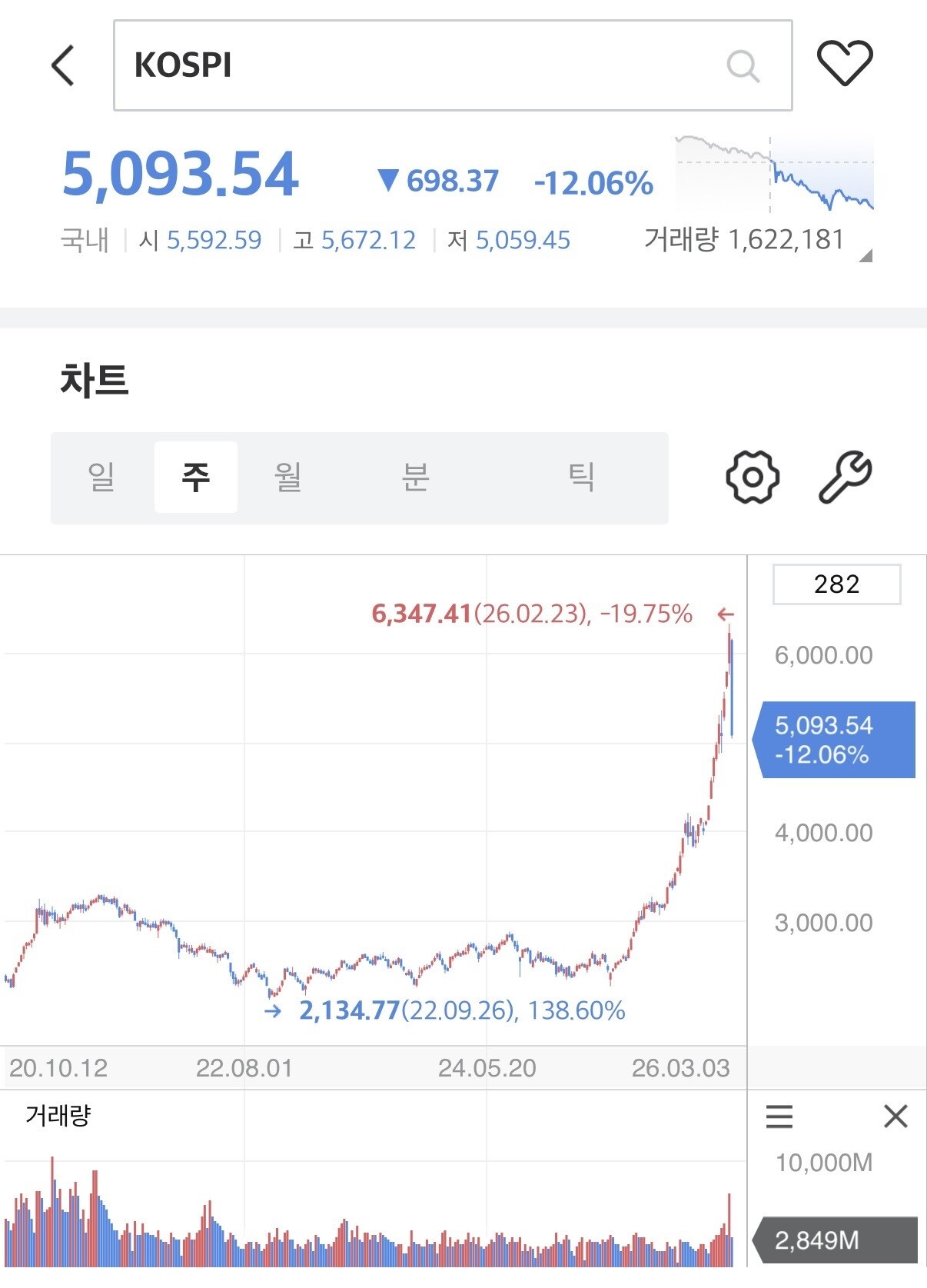Open the volume indicator menu icon
This screenshot has height=1288, width=927.
coord(779,1116)
